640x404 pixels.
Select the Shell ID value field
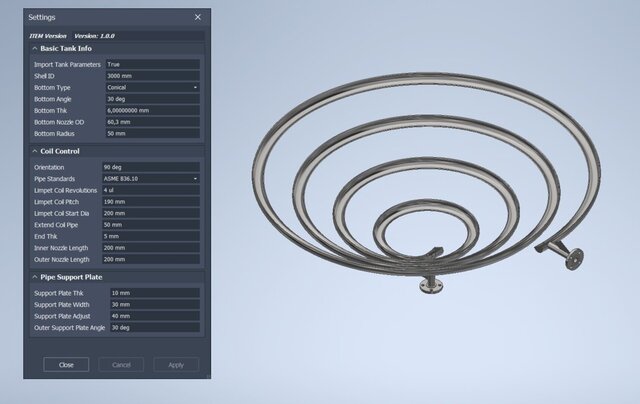[150, 76]
